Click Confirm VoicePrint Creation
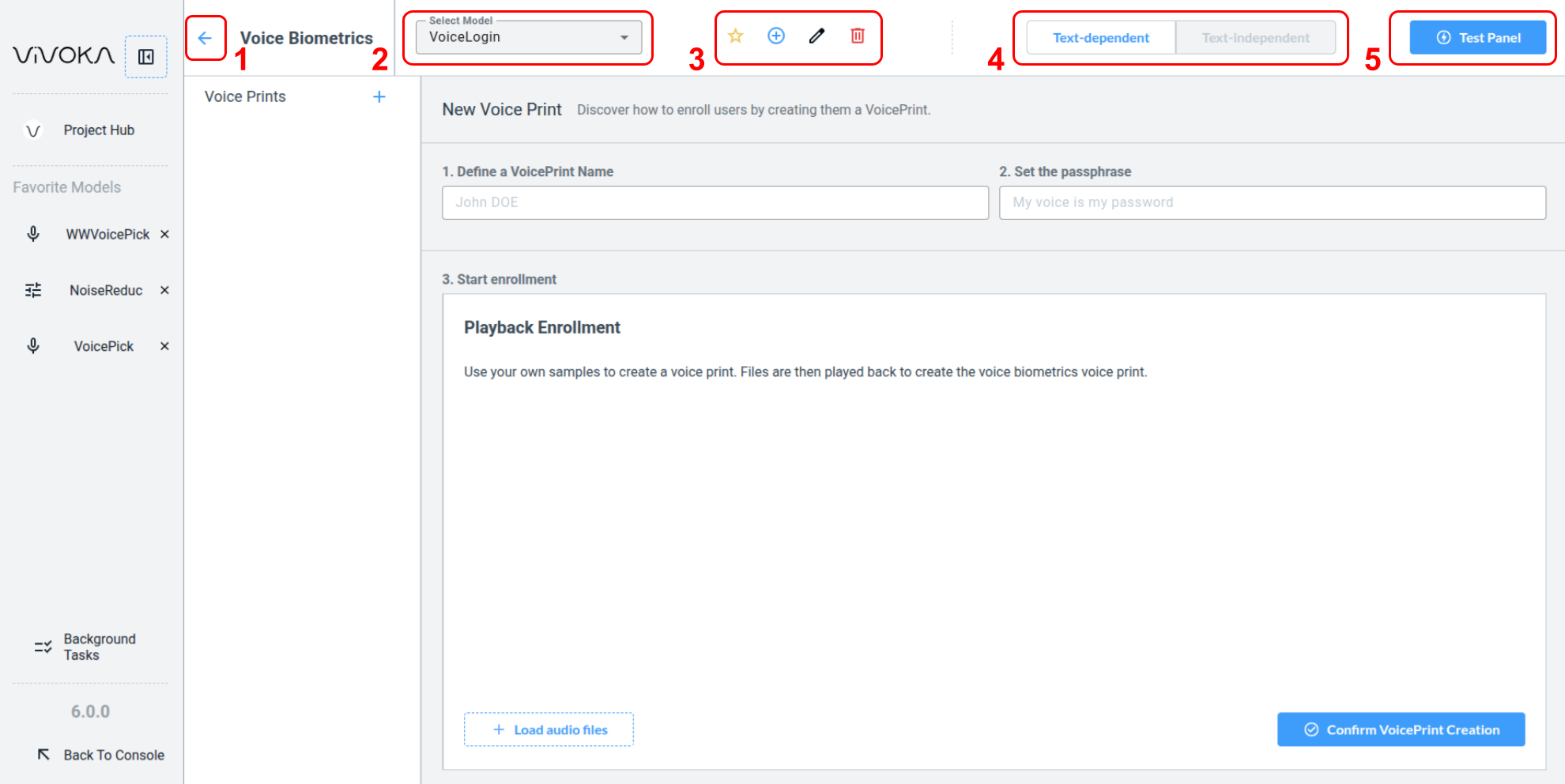Image resolution: width=1565 pixels, height=784 pixels. click(1401, 729)
